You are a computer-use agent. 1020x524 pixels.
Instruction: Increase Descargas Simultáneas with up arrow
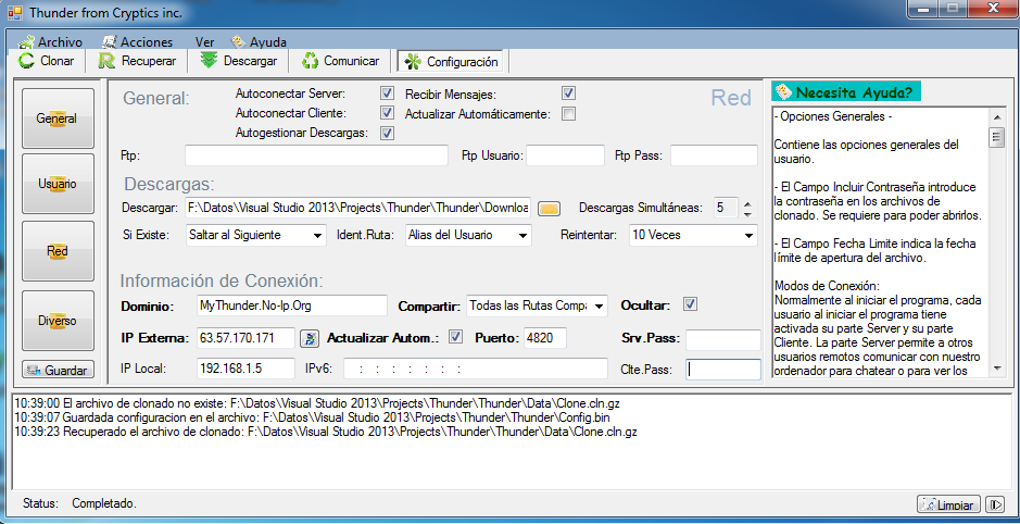(x=747, y=203)
